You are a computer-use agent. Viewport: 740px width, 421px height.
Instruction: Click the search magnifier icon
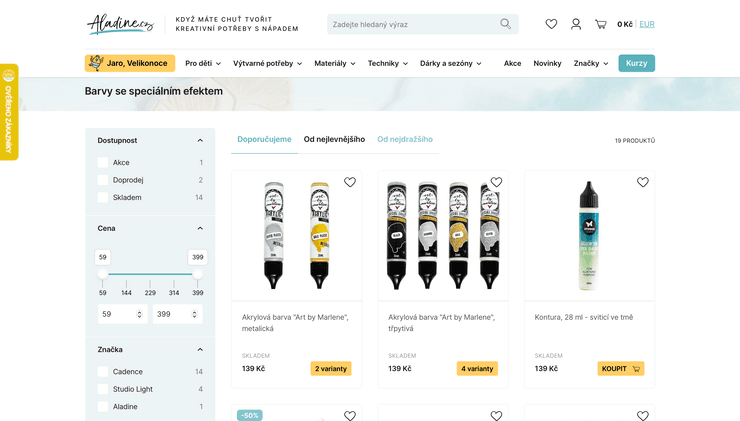[506, 24]
